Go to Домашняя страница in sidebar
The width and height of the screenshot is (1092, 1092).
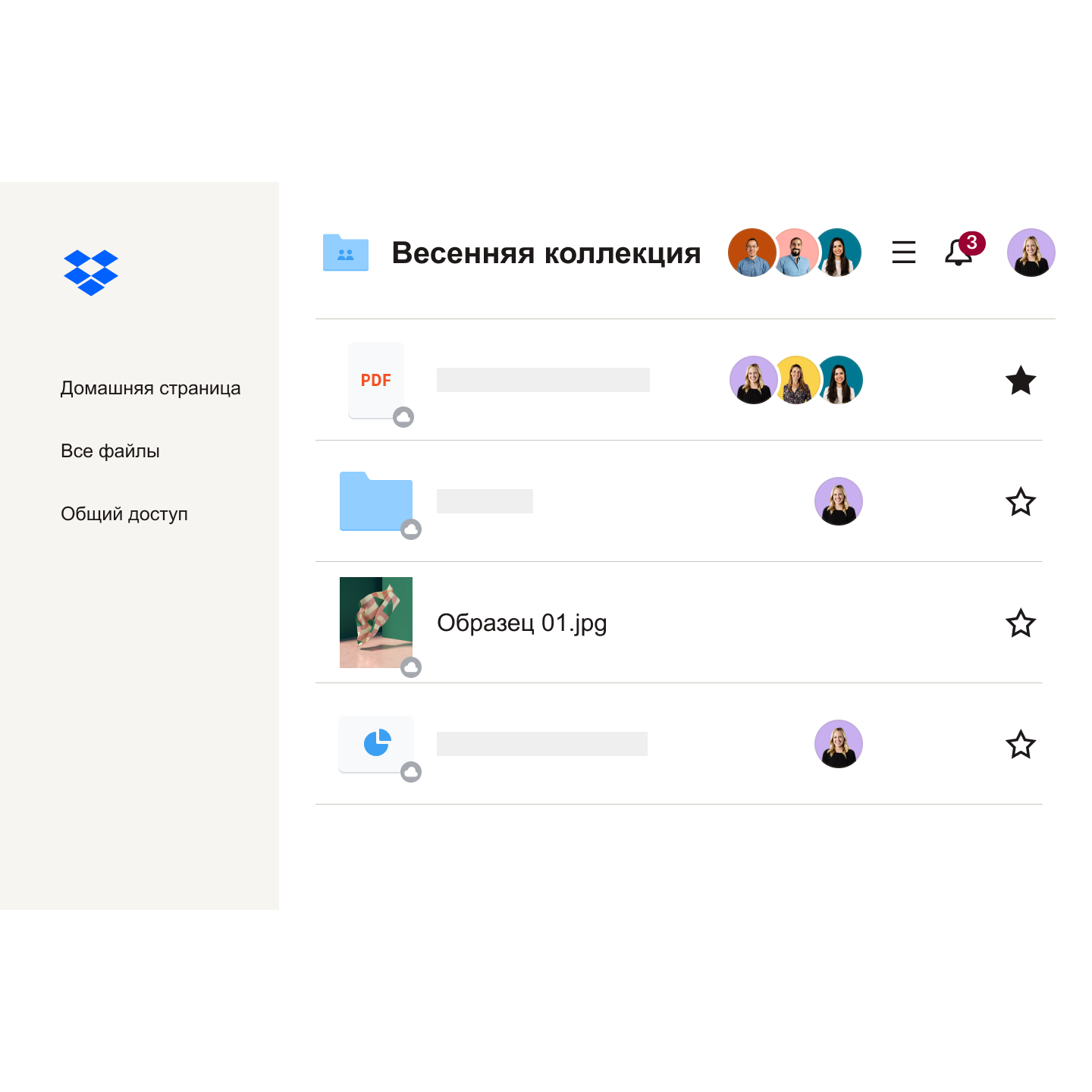click(x=151, y=388)
